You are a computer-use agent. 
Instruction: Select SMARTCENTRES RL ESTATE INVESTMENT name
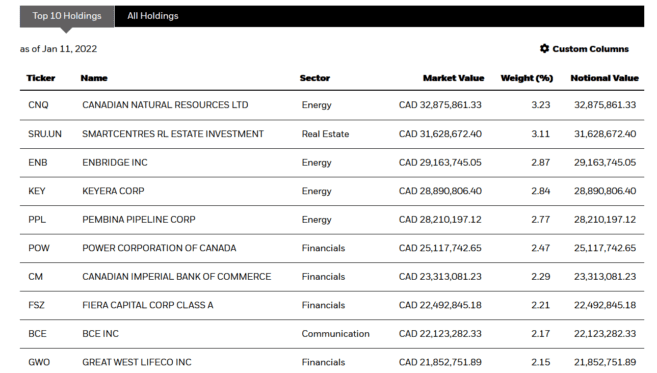click(x=173, y=134)
